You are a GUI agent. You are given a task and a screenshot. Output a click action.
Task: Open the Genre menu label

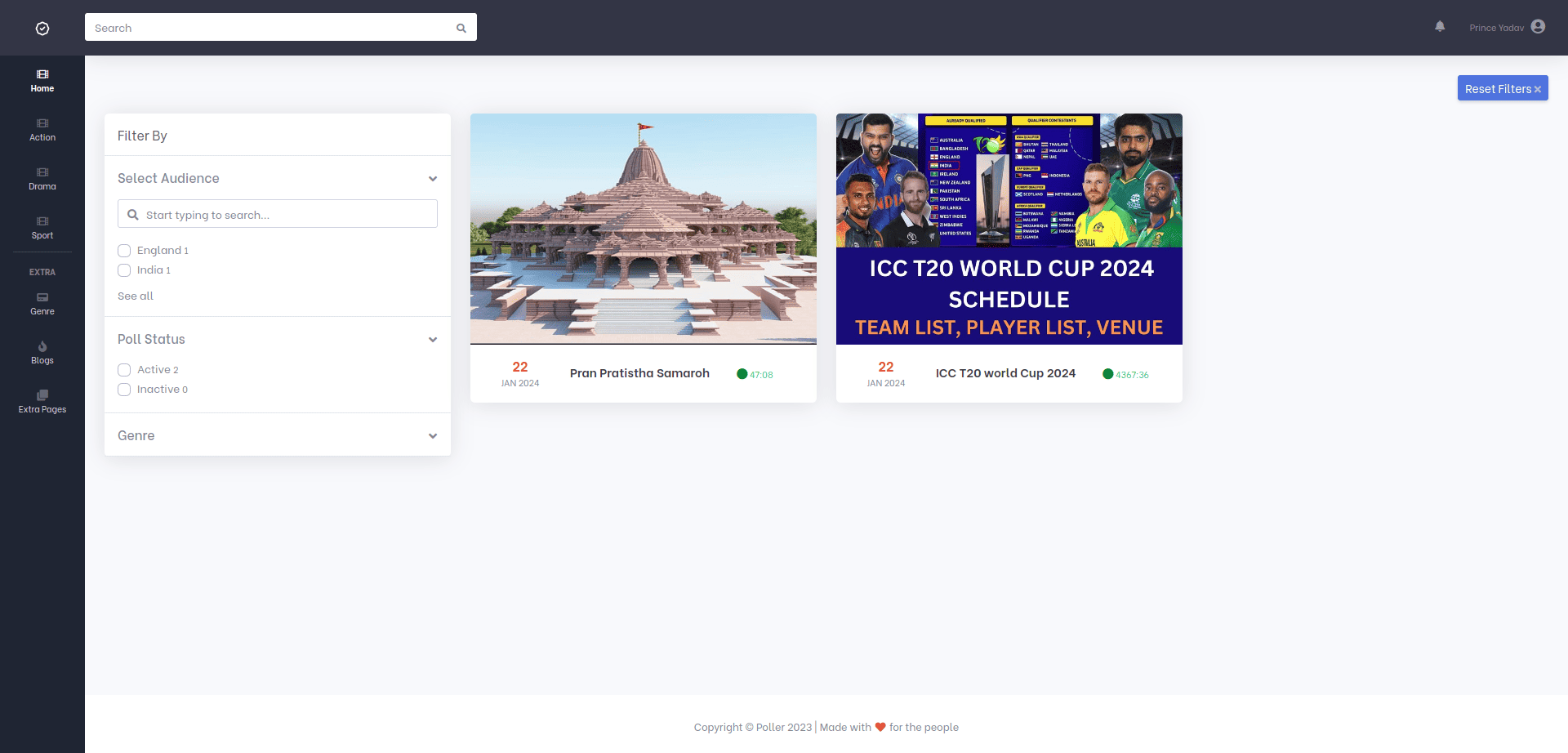[x=42, y=311]
